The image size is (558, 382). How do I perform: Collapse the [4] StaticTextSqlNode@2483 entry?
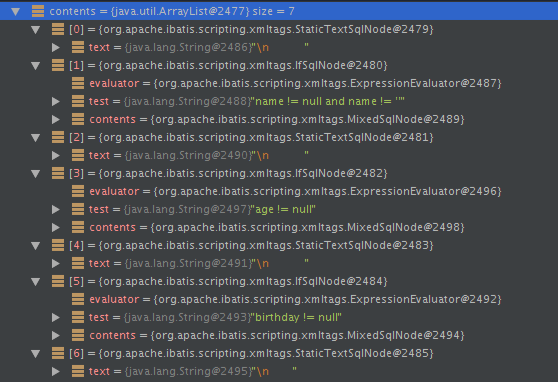point(36,246)
